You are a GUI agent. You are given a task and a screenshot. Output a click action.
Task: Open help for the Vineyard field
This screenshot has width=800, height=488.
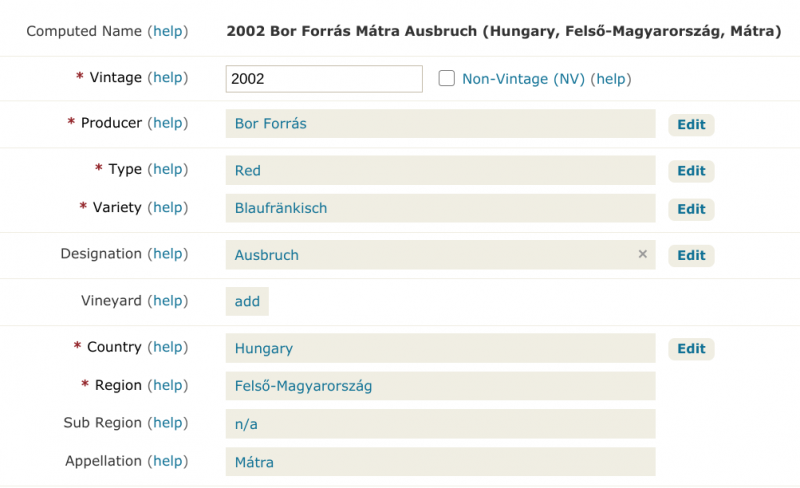168,301
